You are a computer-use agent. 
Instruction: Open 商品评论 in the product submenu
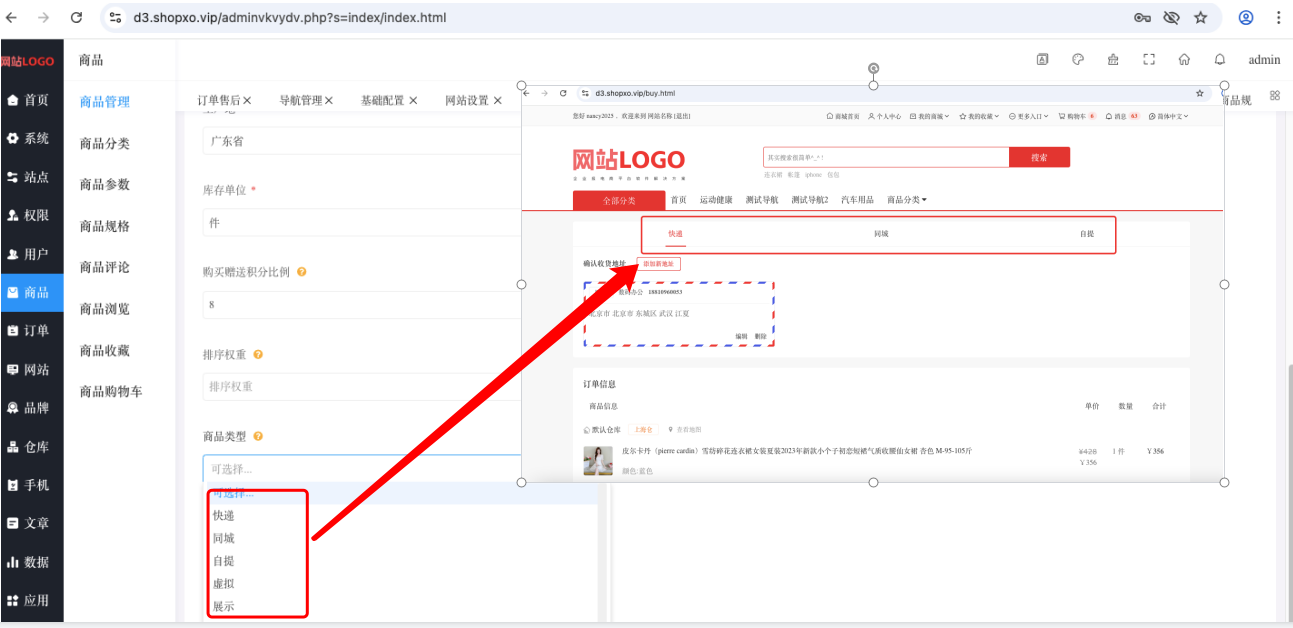click(x=105, y=267)
